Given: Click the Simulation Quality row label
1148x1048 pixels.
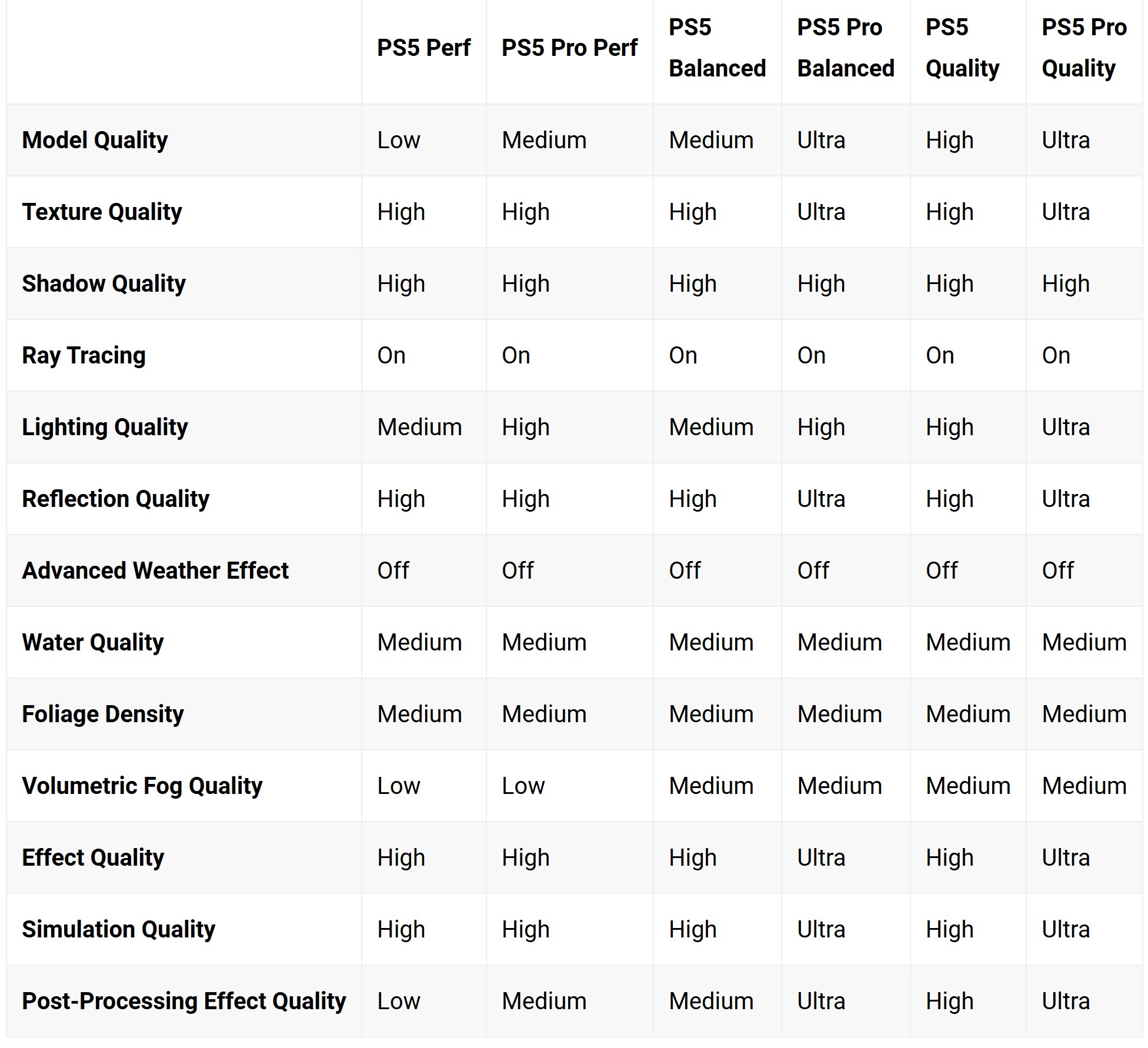Looking at the screenshot, I should (x=118, y=929).
